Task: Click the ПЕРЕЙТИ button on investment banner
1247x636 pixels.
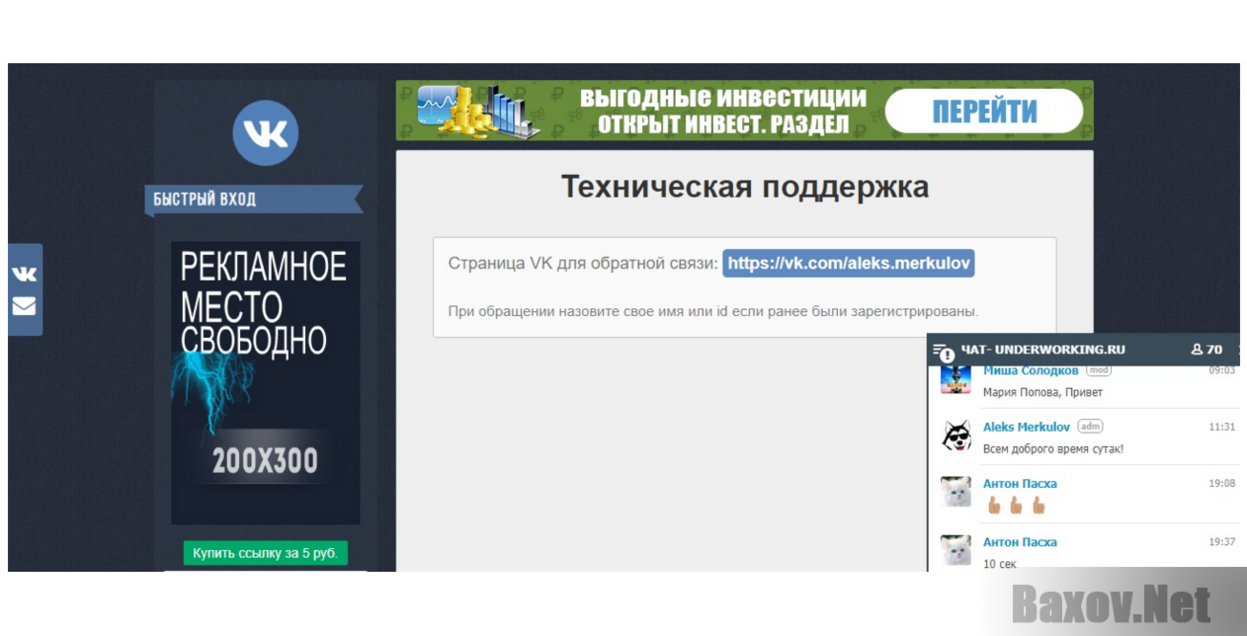Action: (x=984, y=112)
